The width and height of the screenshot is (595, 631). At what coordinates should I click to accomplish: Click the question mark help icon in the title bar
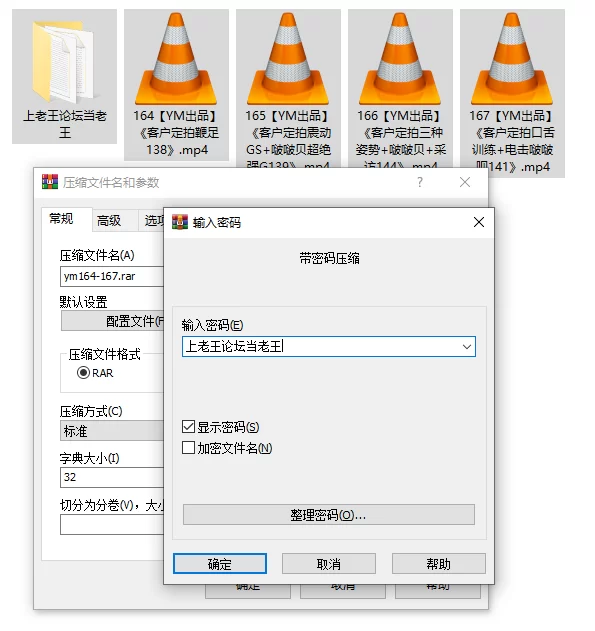pyautogui.click(x=420, y=182)
